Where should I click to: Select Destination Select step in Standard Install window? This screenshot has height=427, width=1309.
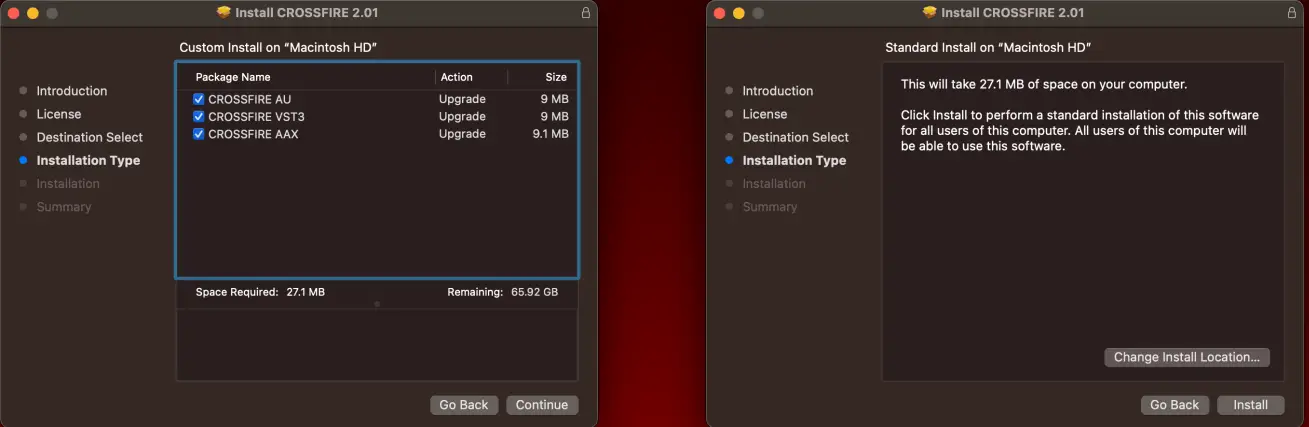click(x=795, y=137)
